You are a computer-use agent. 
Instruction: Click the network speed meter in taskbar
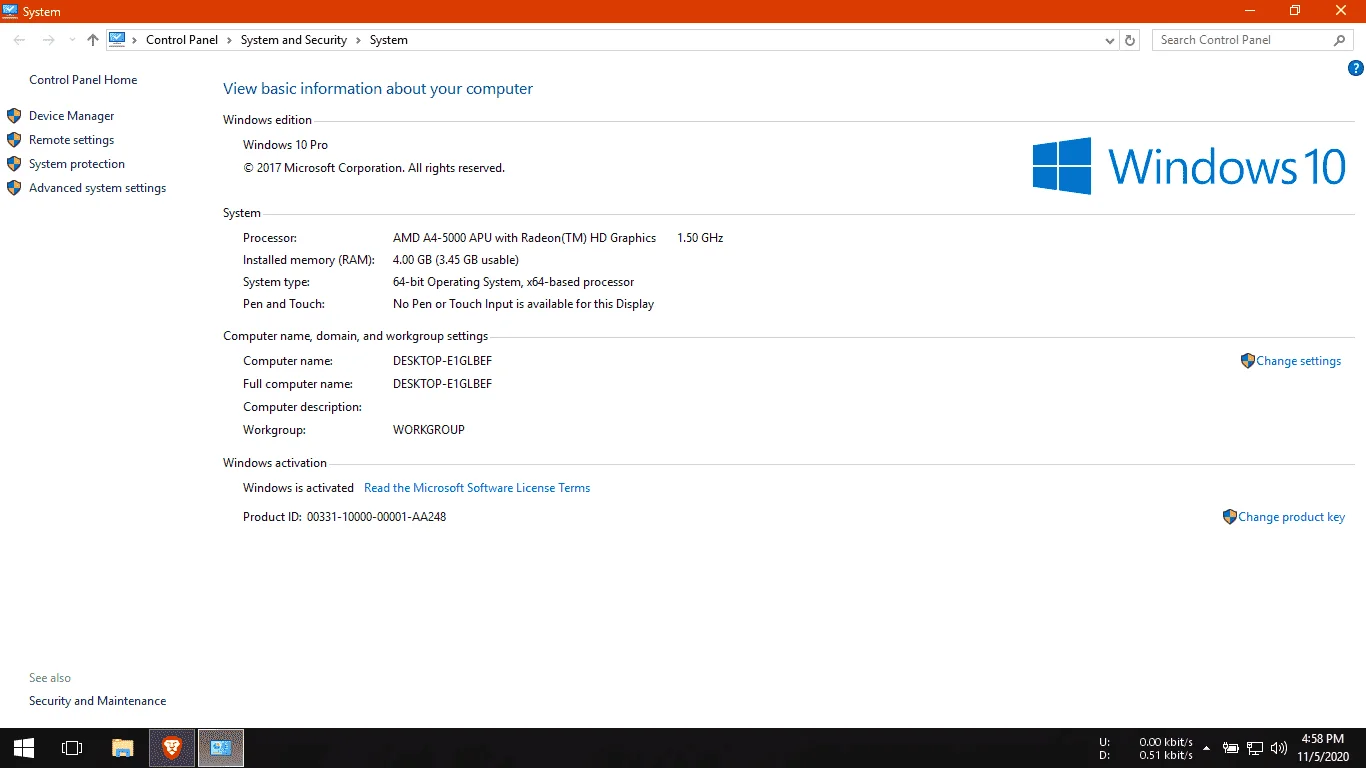point(1146,748)
